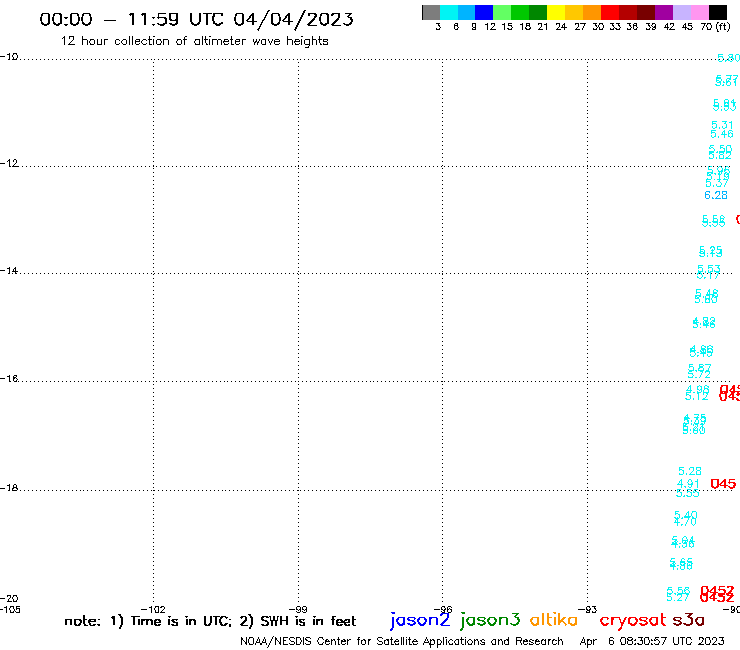Select the gold swatch next to yellow

point(574,12)
